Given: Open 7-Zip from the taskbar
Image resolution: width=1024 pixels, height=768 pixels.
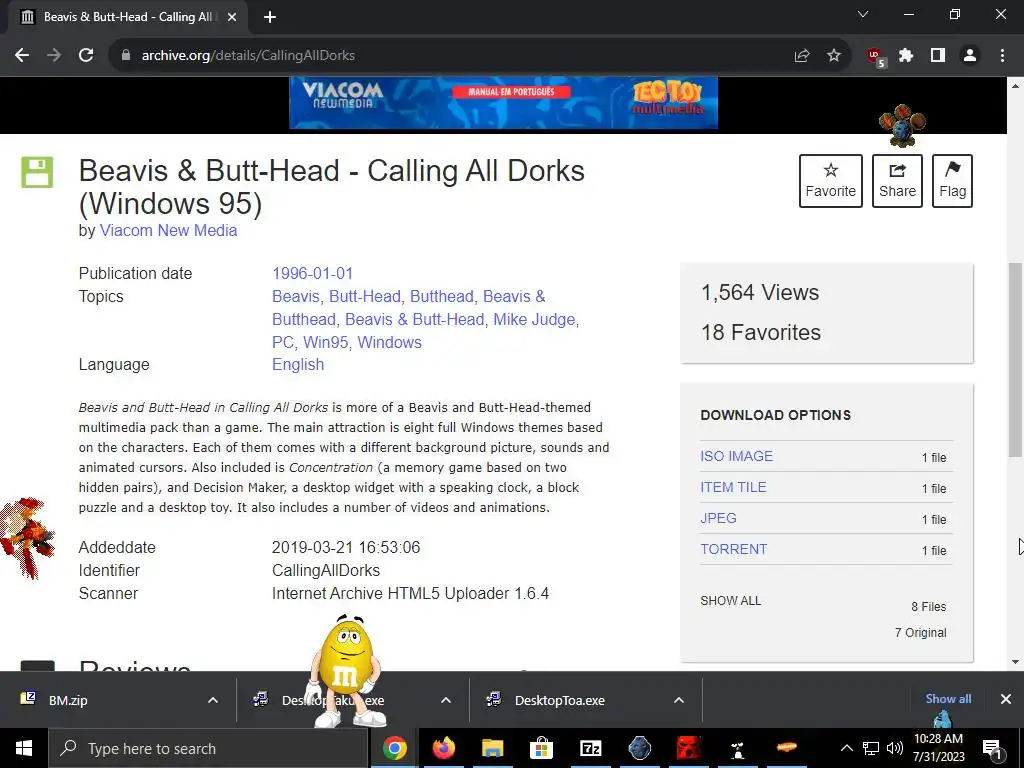Looking at the screenshot, I should click(x=590, y=748).
